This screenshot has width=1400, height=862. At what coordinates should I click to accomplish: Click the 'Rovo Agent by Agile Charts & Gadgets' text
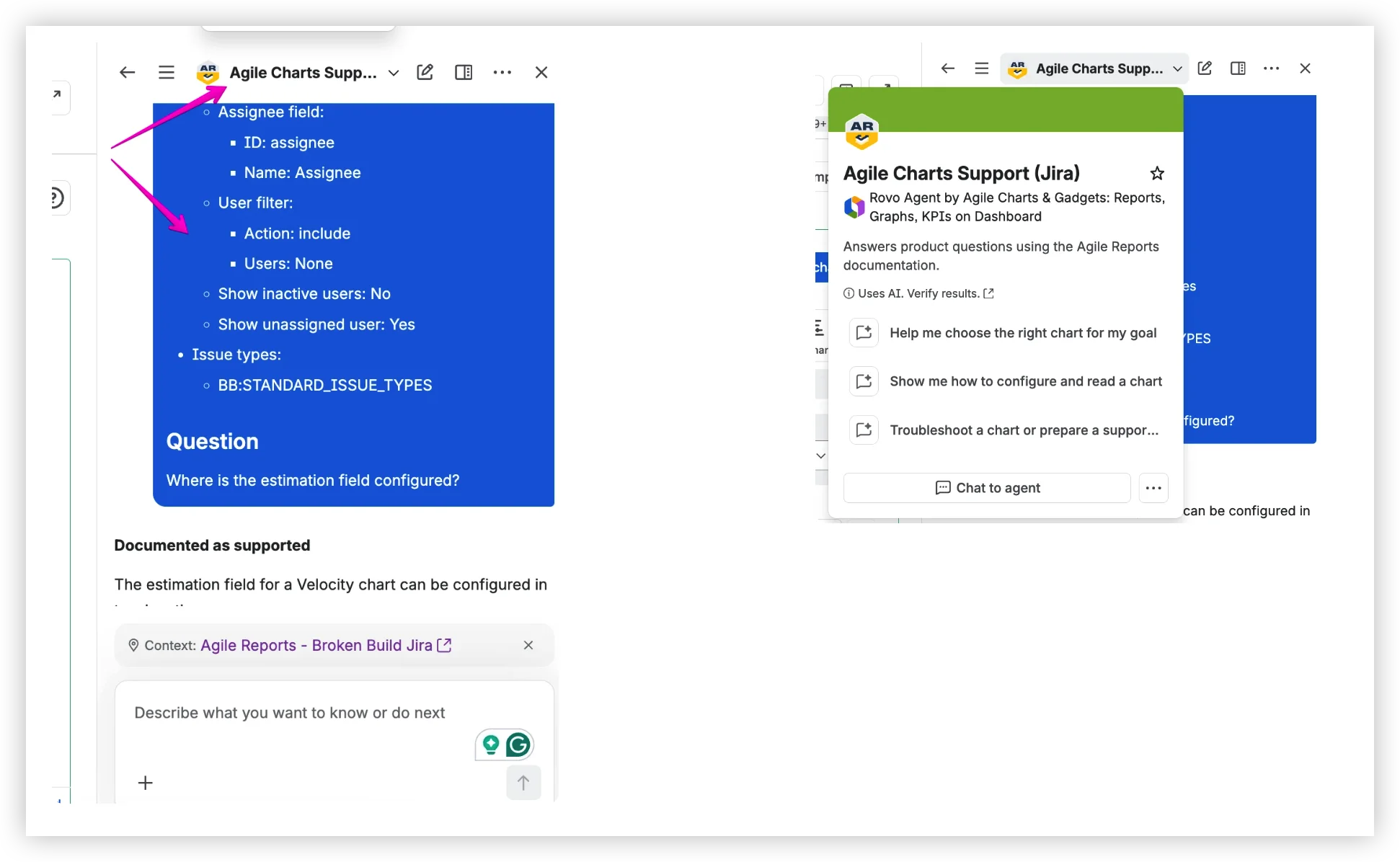(1017, 207)
